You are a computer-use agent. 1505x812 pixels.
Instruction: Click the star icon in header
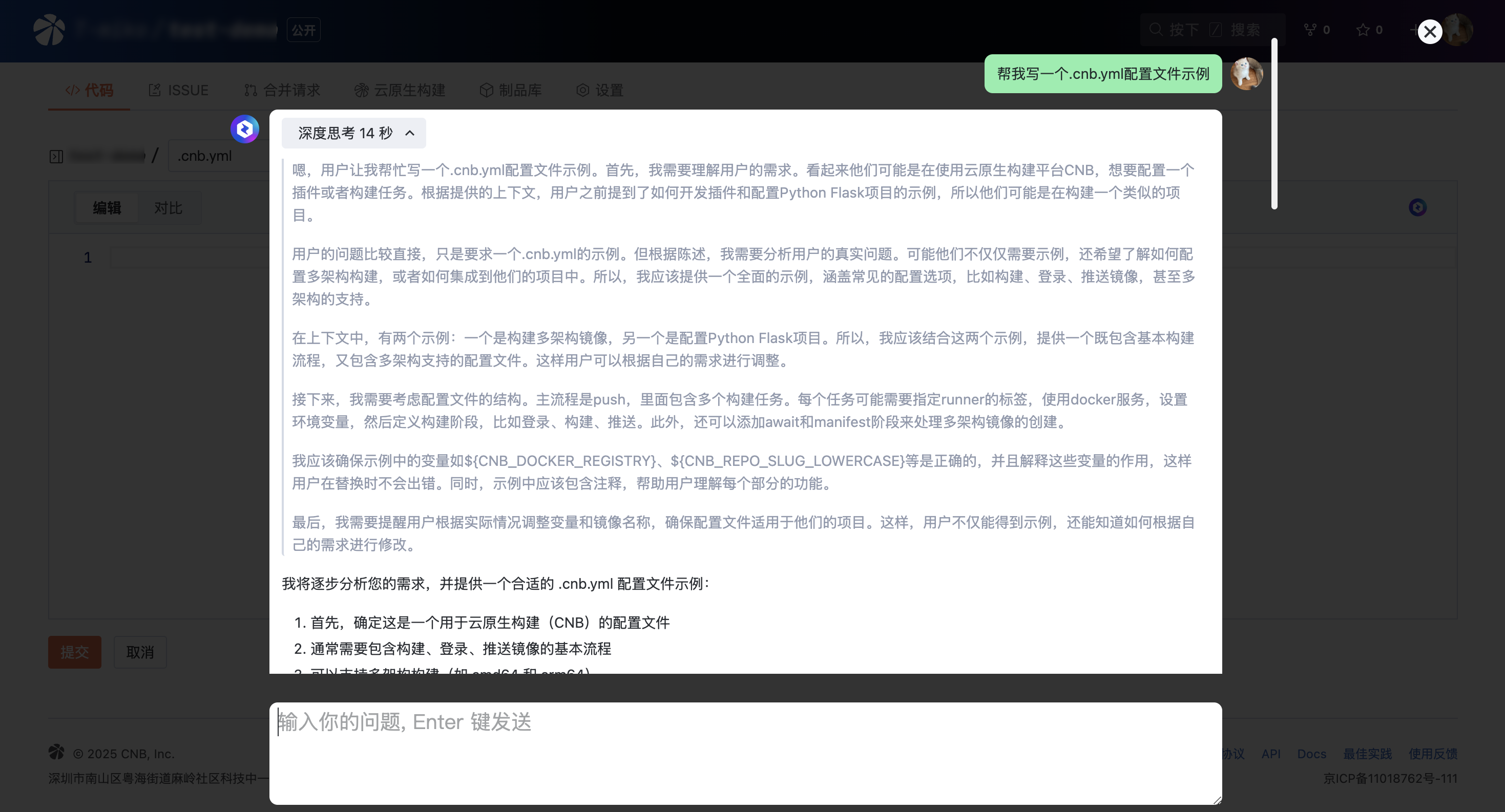(1363, 29)
